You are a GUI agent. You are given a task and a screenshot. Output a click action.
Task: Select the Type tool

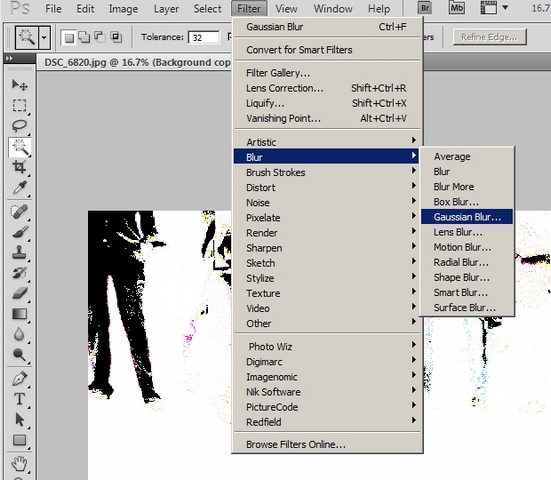point(19,399)
